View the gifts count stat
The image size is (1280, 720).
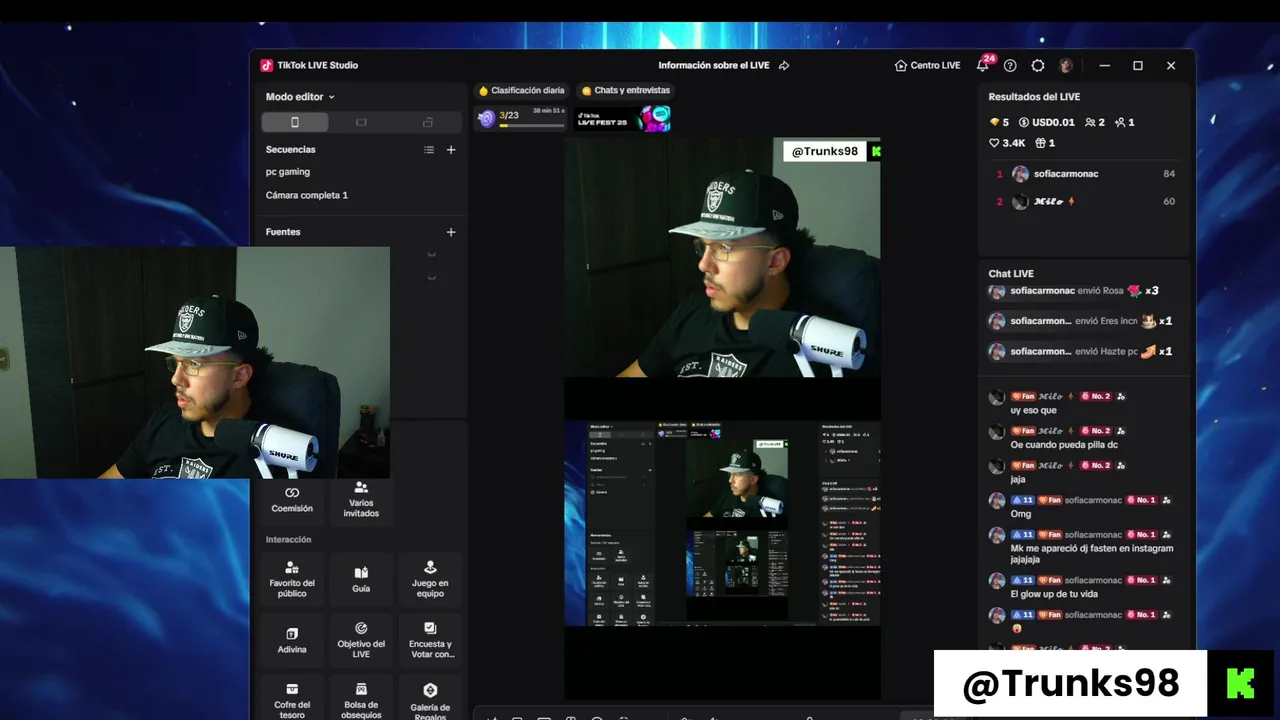point(1045,143)
